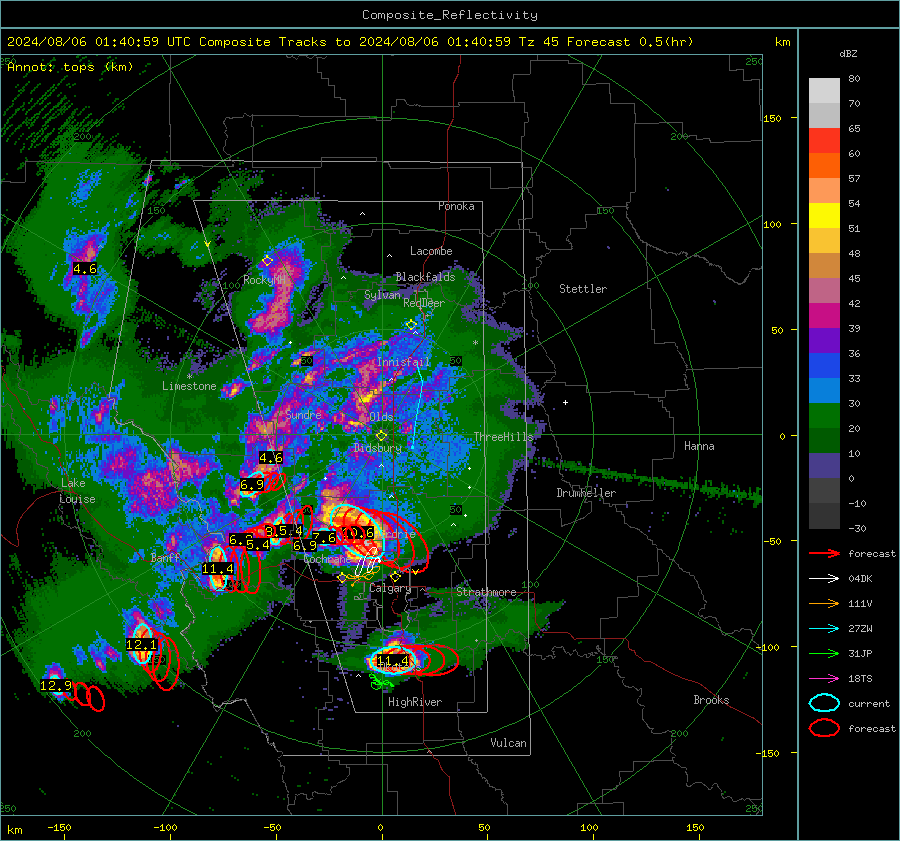The image size is (900, 841).
Task: Click the orange 111V arrow legend icon
Action: pos(824,603)
